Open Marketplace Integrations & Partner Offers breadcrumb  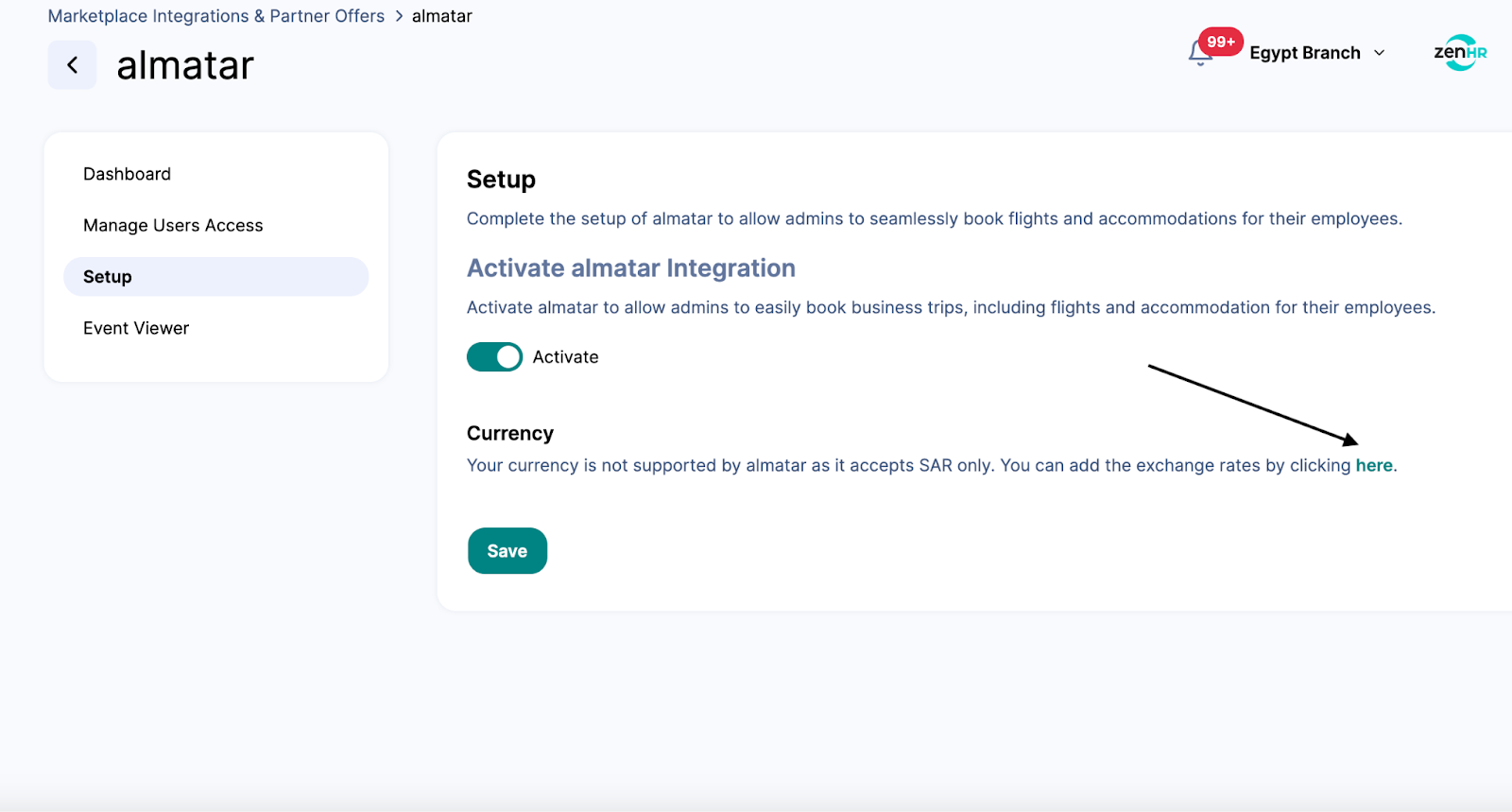click(x=216, y=16)
